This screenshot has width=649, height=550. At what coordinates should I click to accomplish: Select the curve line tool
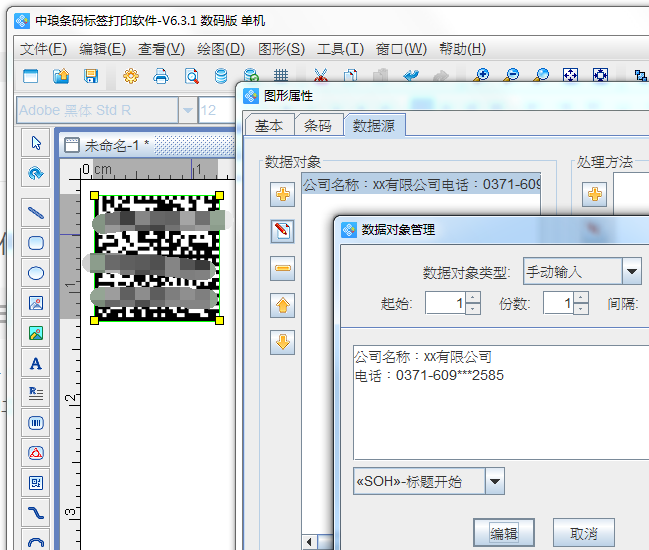coord(36,513)
